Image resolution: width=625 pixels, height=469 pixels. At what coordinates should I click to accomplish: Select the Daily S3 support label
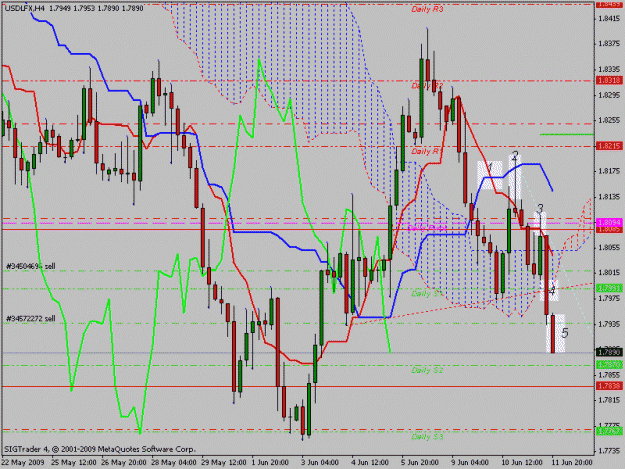tap(427, 437)
